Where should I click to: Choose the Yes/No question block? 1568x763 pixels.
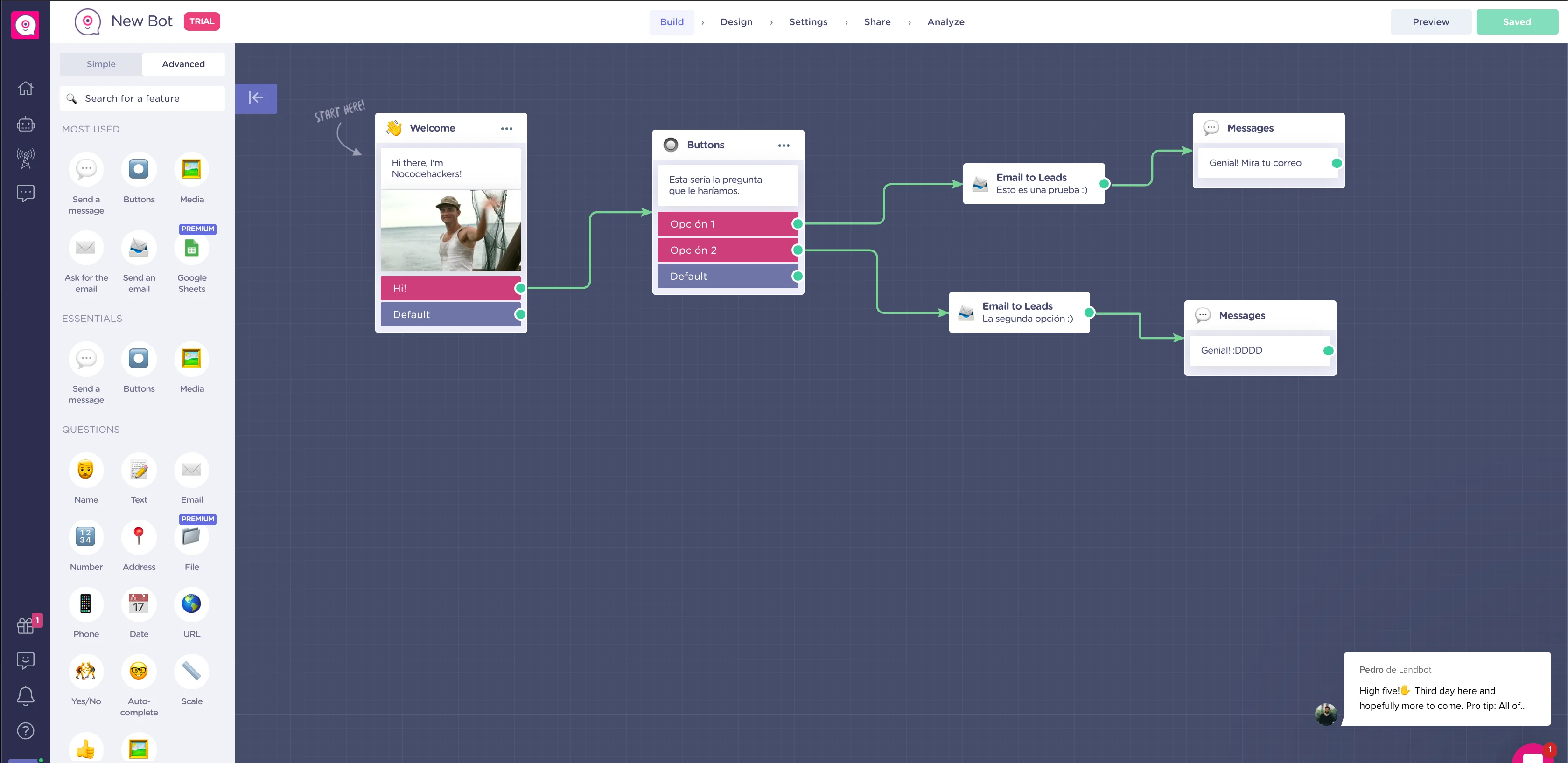tap(86, 671)
